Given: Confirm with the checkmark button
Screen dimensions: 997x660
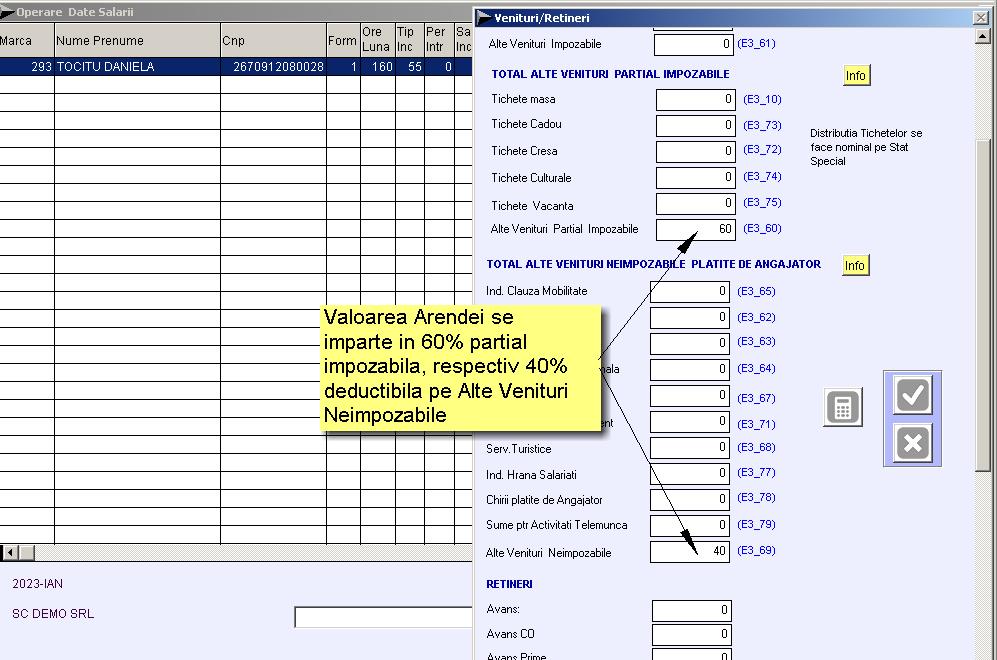Looking at the screenshot, I should coord(912,395).
